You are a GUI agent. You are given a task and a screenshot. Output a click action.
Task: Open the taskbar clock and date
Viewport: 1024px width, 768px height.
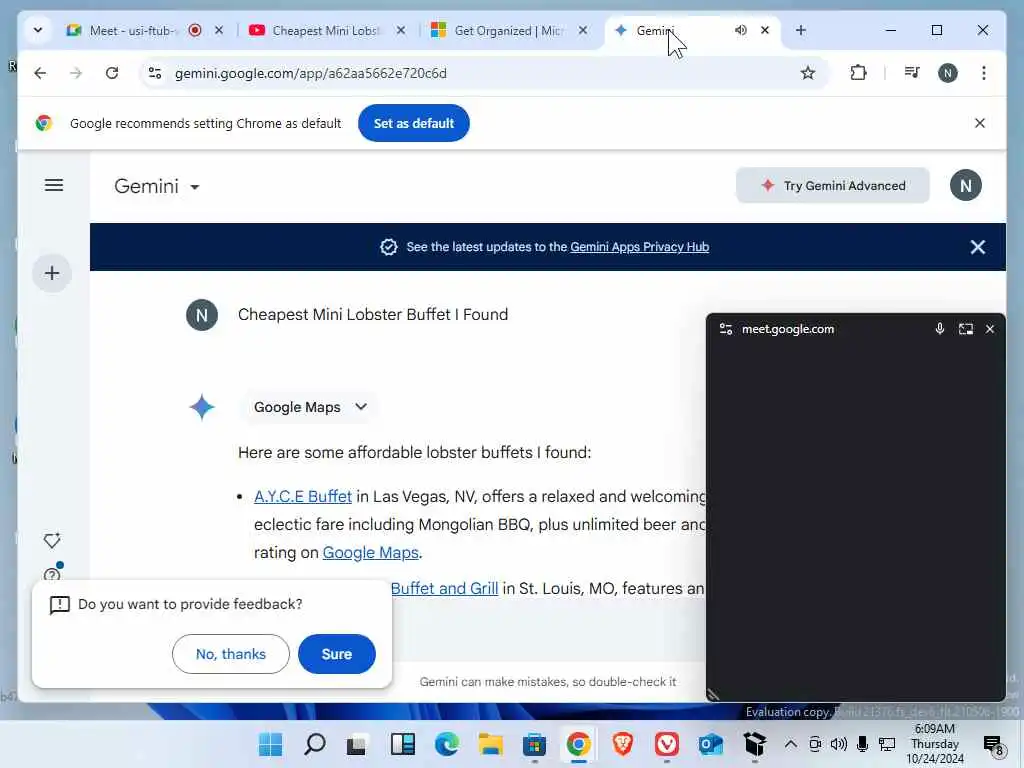click(x=935, y=744)
